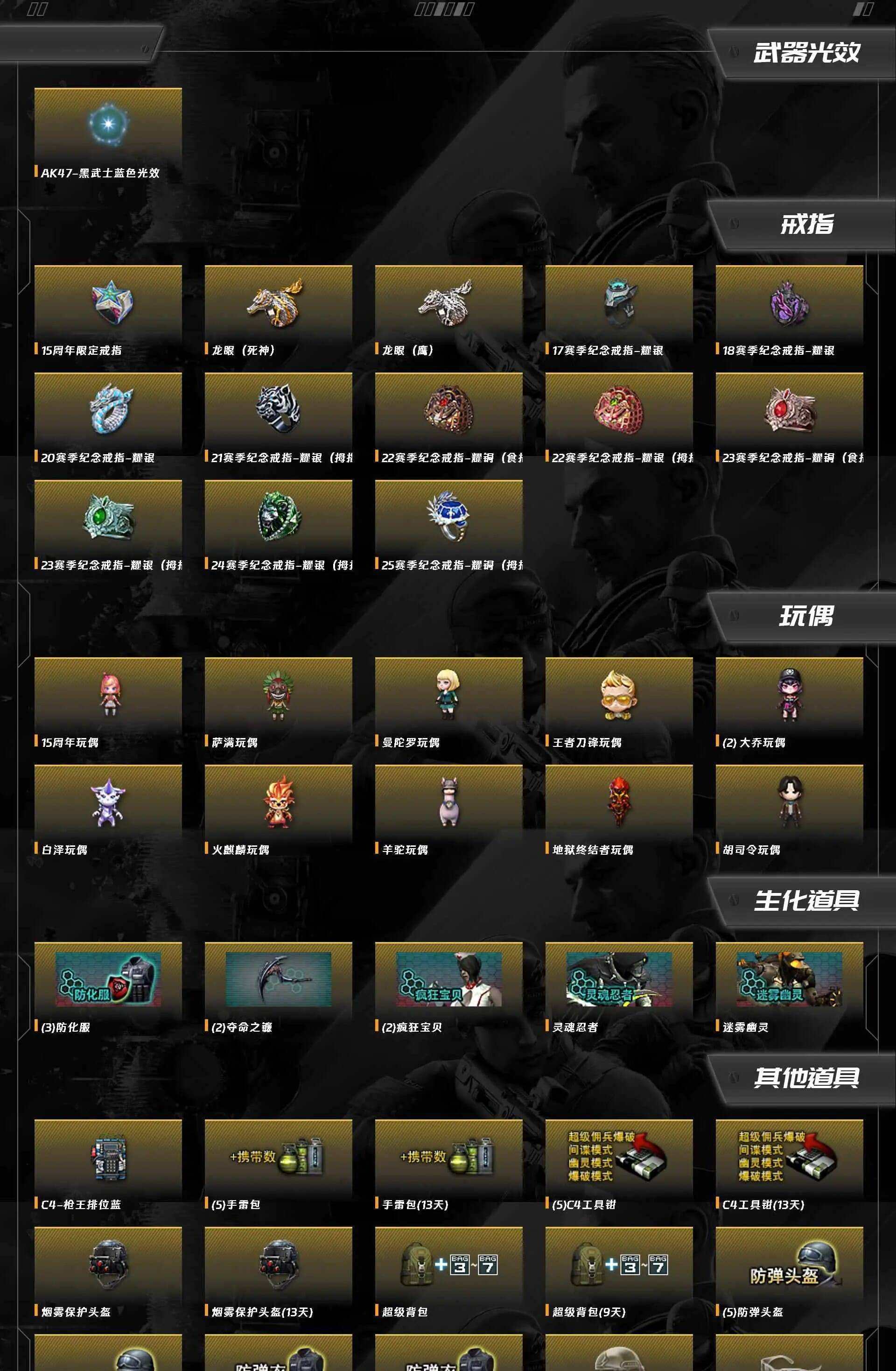Choose the 龙眼（死神）ring
Screen dimensions: 896x1371
(x=278, y=311)
